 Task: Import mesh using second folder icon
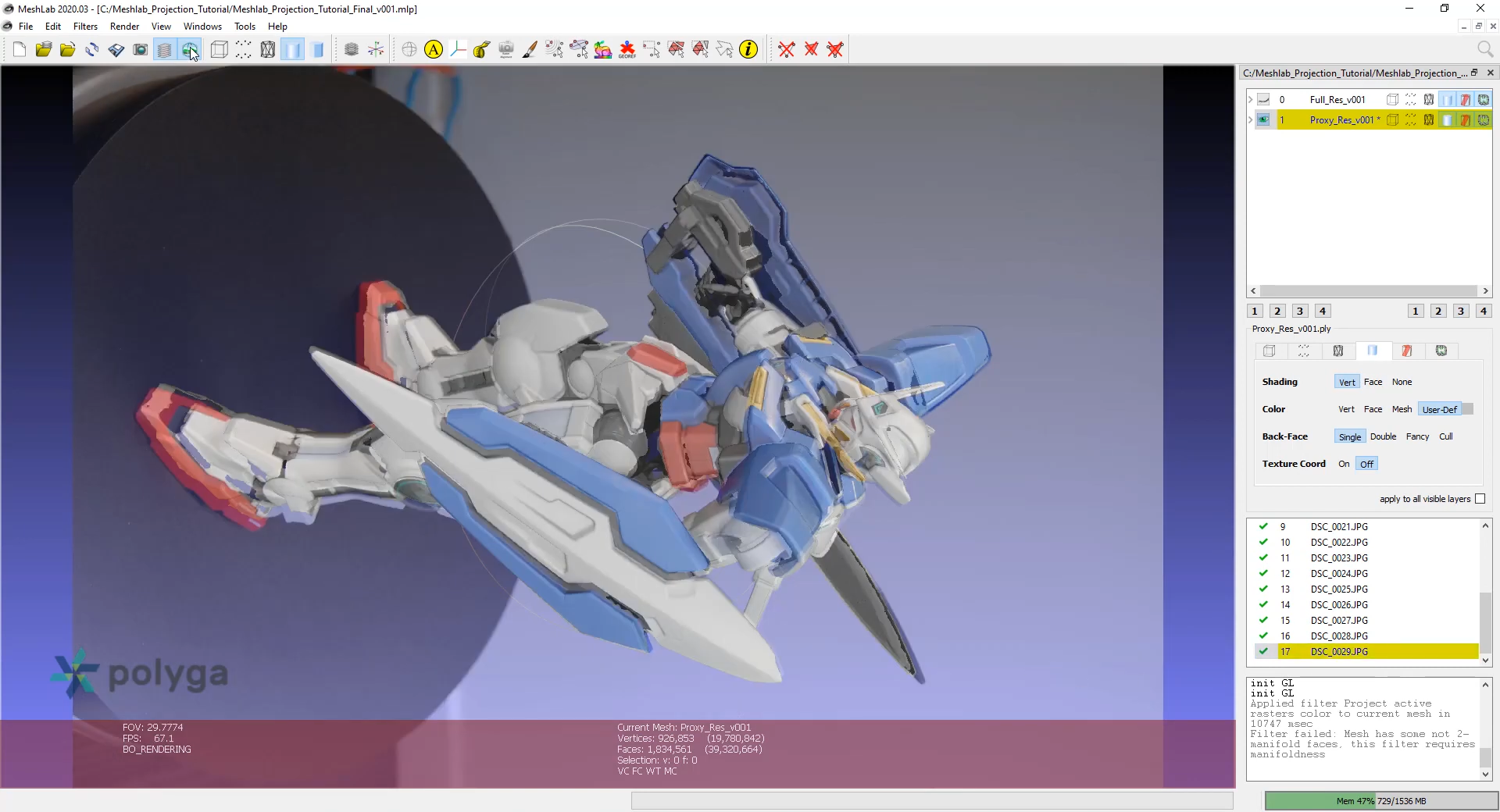(68, 50)
